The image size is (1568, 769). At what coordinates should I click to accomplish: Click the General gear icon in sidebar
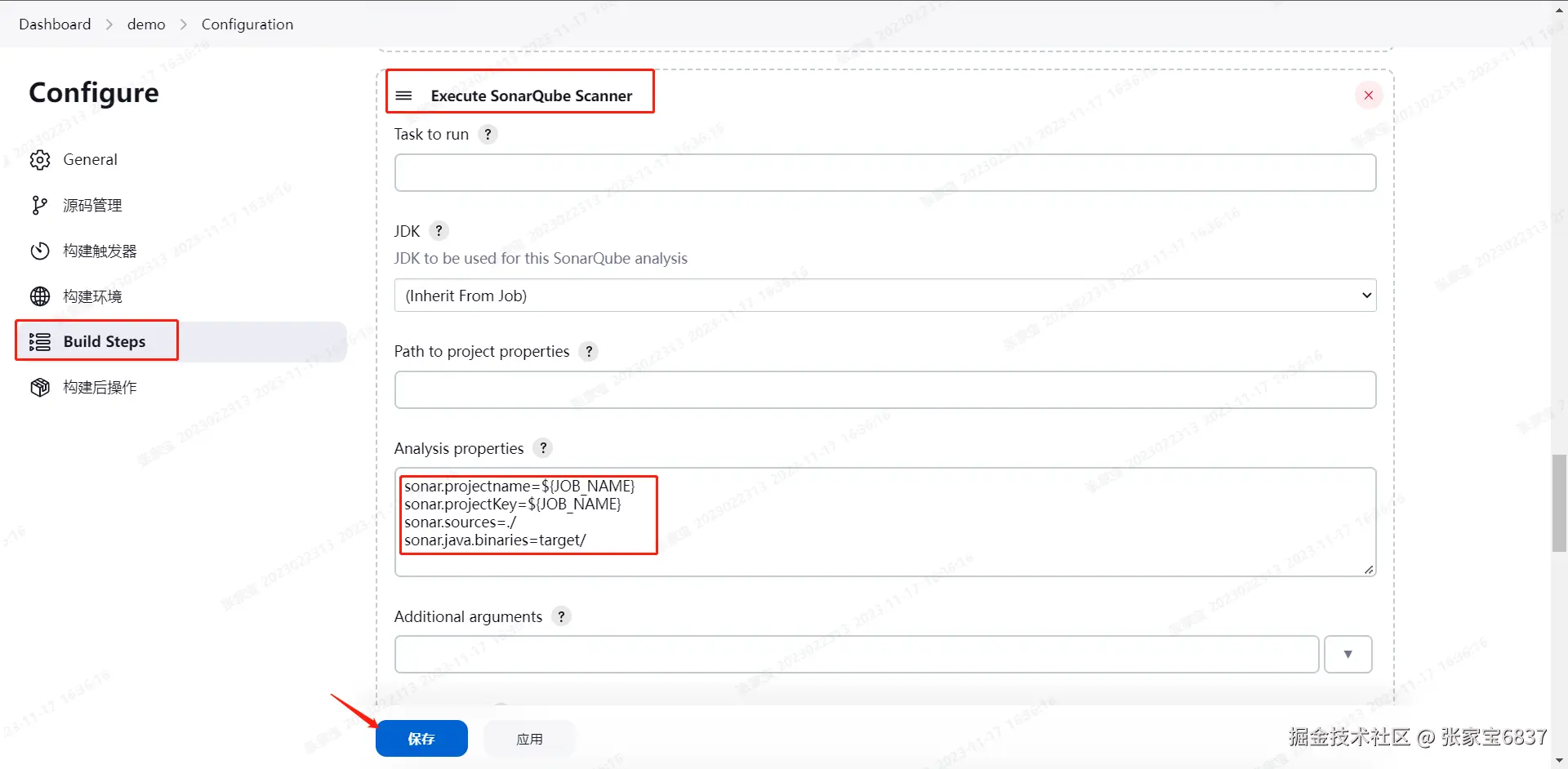(40, 160)
